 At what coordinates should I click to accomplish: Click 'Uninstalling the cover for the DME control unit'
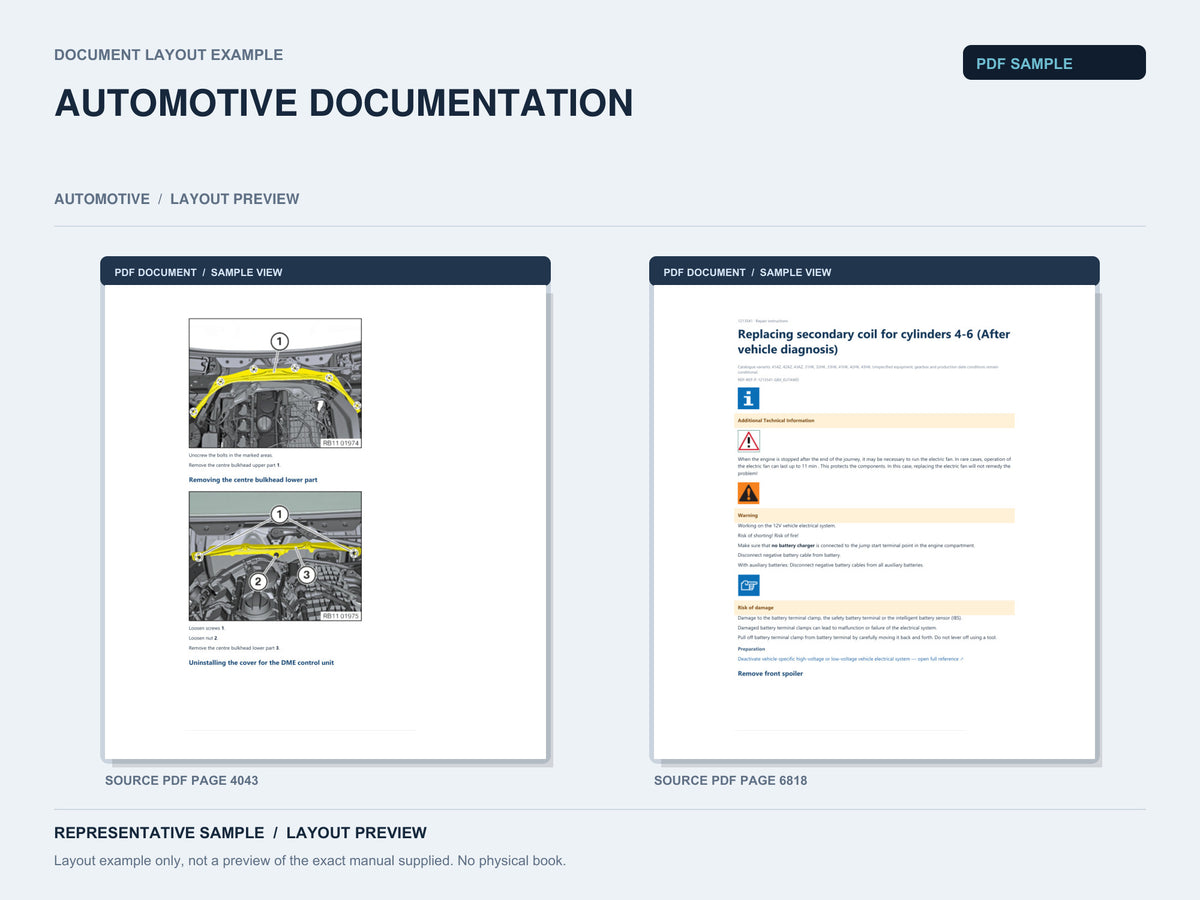point(261,663)
